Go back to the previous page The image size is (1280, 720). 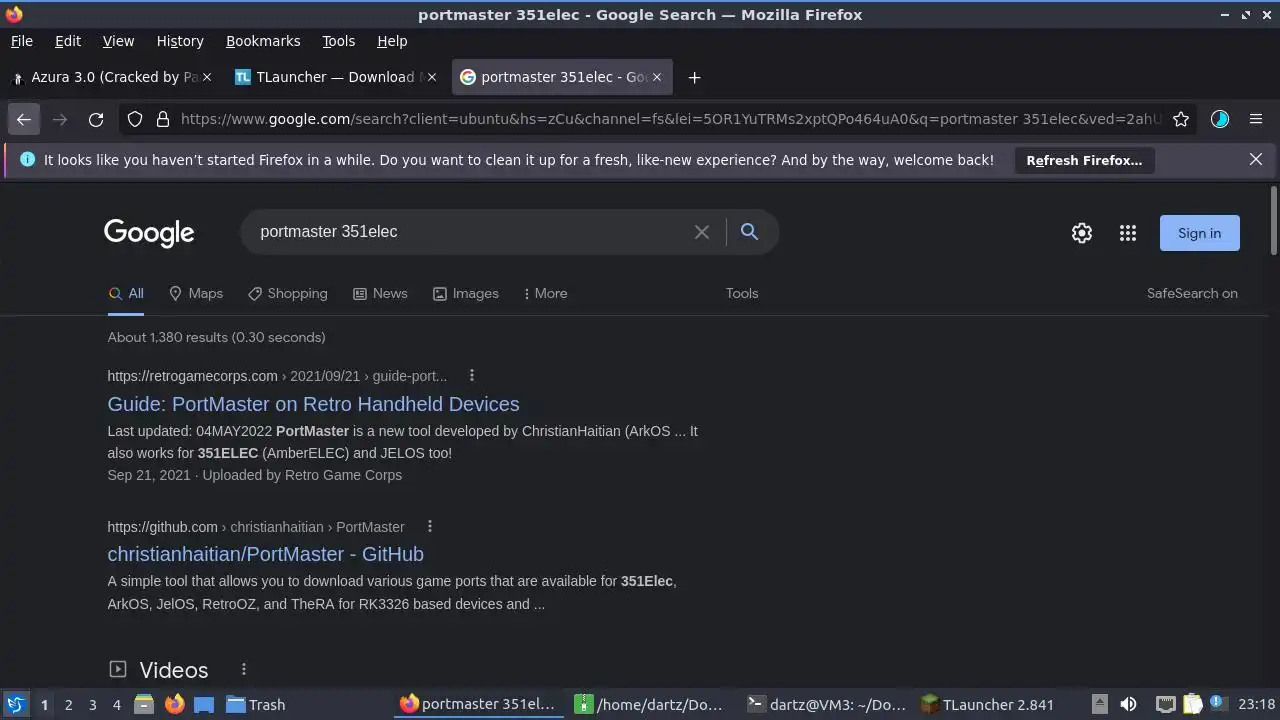tap(23, 119)
